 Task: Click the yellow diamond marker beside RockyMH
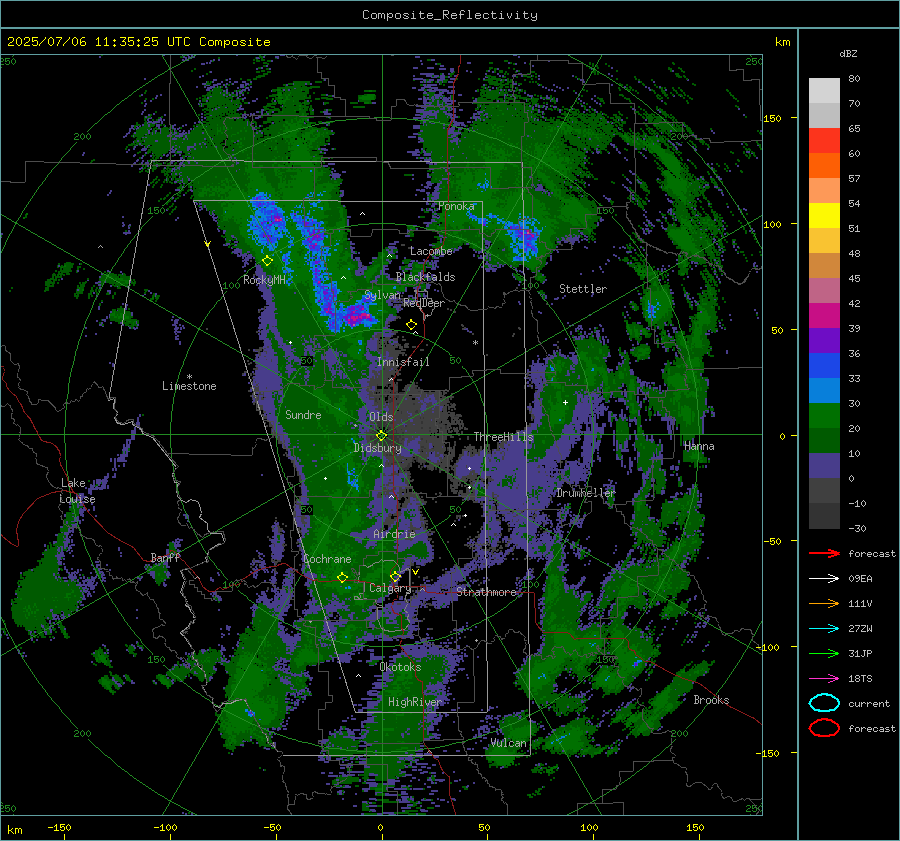click(x=267, y=261)
